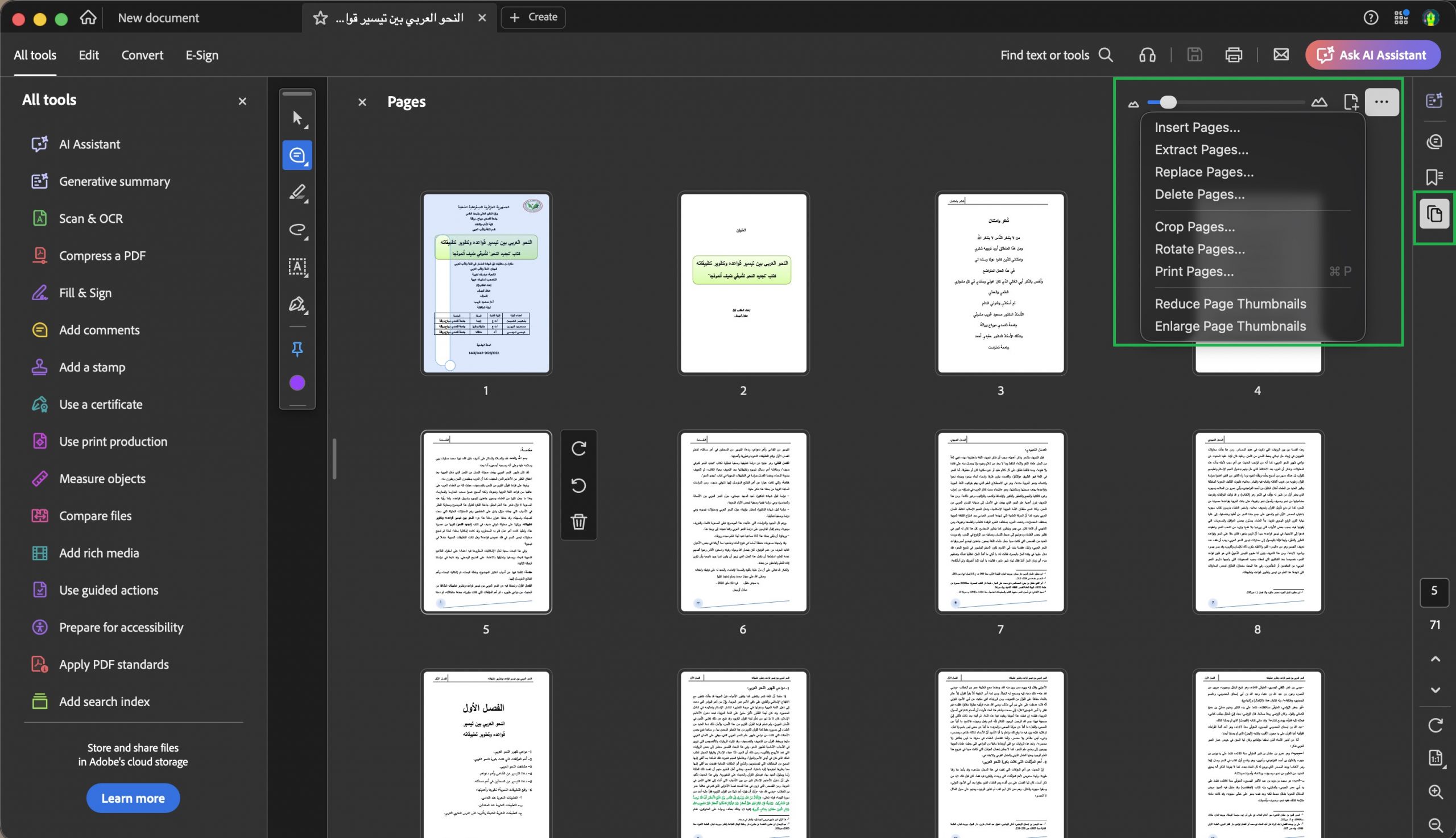Viewport: 1456px width, 838px height.
Task: Open the purple color picker dot
Action: coord(297,383)
